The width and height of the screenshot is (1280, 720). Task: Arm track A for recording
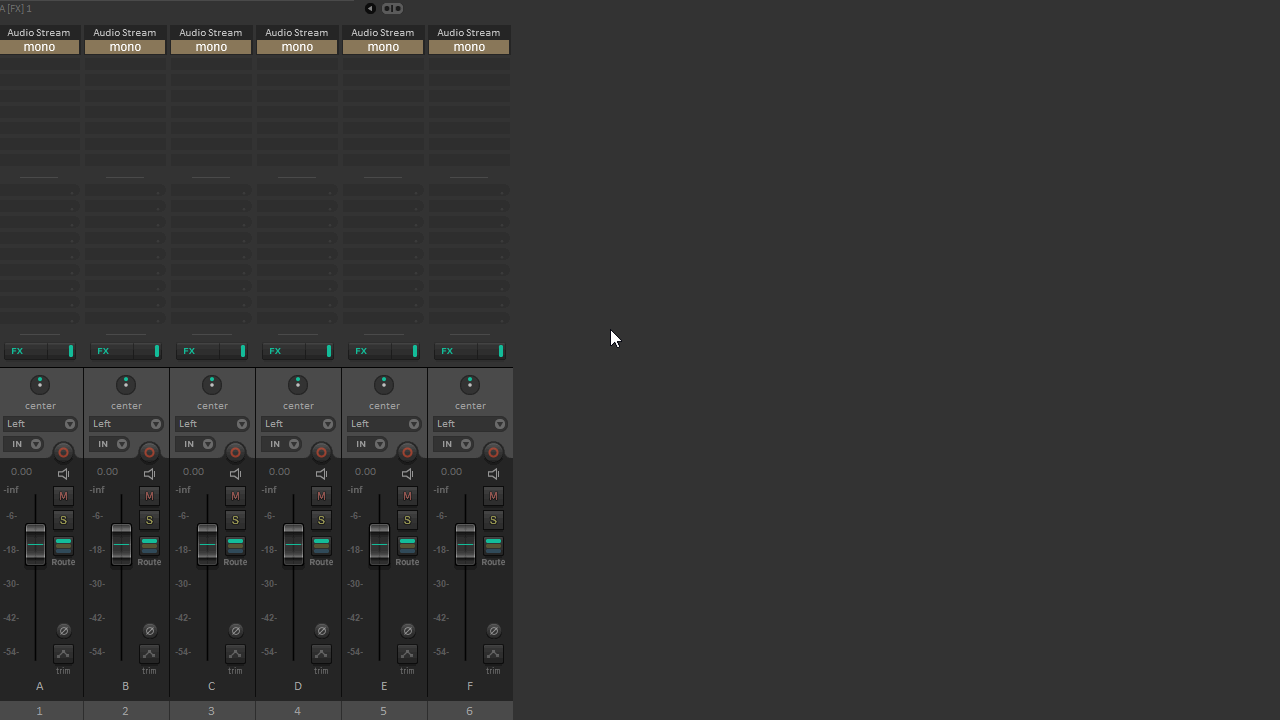point(63,452)
